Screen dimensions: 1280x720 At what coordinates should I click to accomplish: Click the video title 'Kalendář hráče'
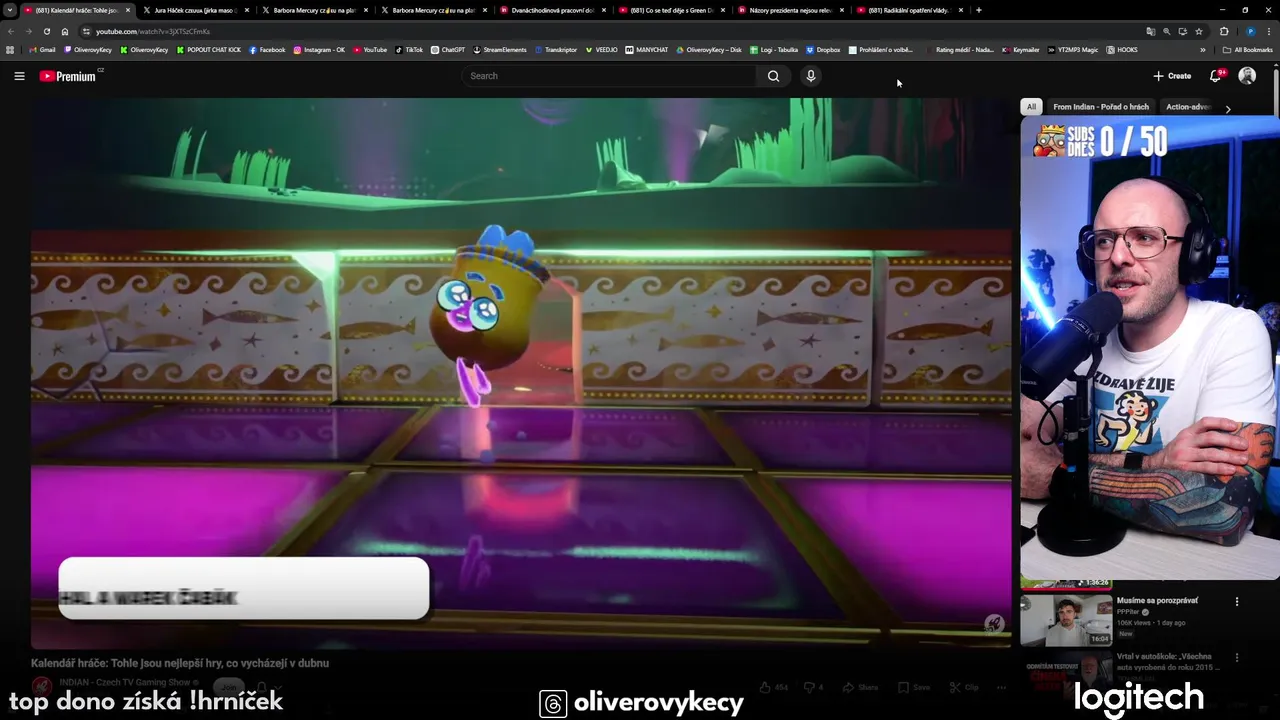coord(180,663)
